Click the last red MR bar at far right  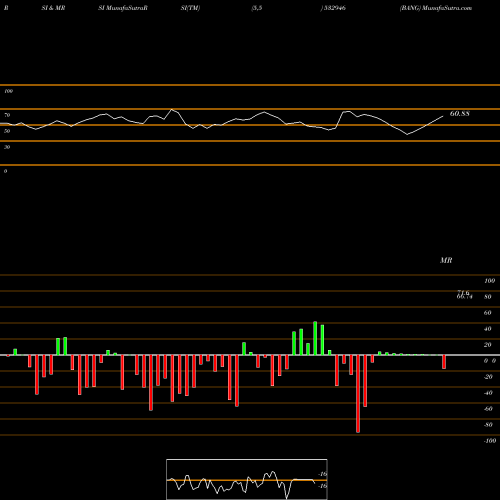coord(444,362)
